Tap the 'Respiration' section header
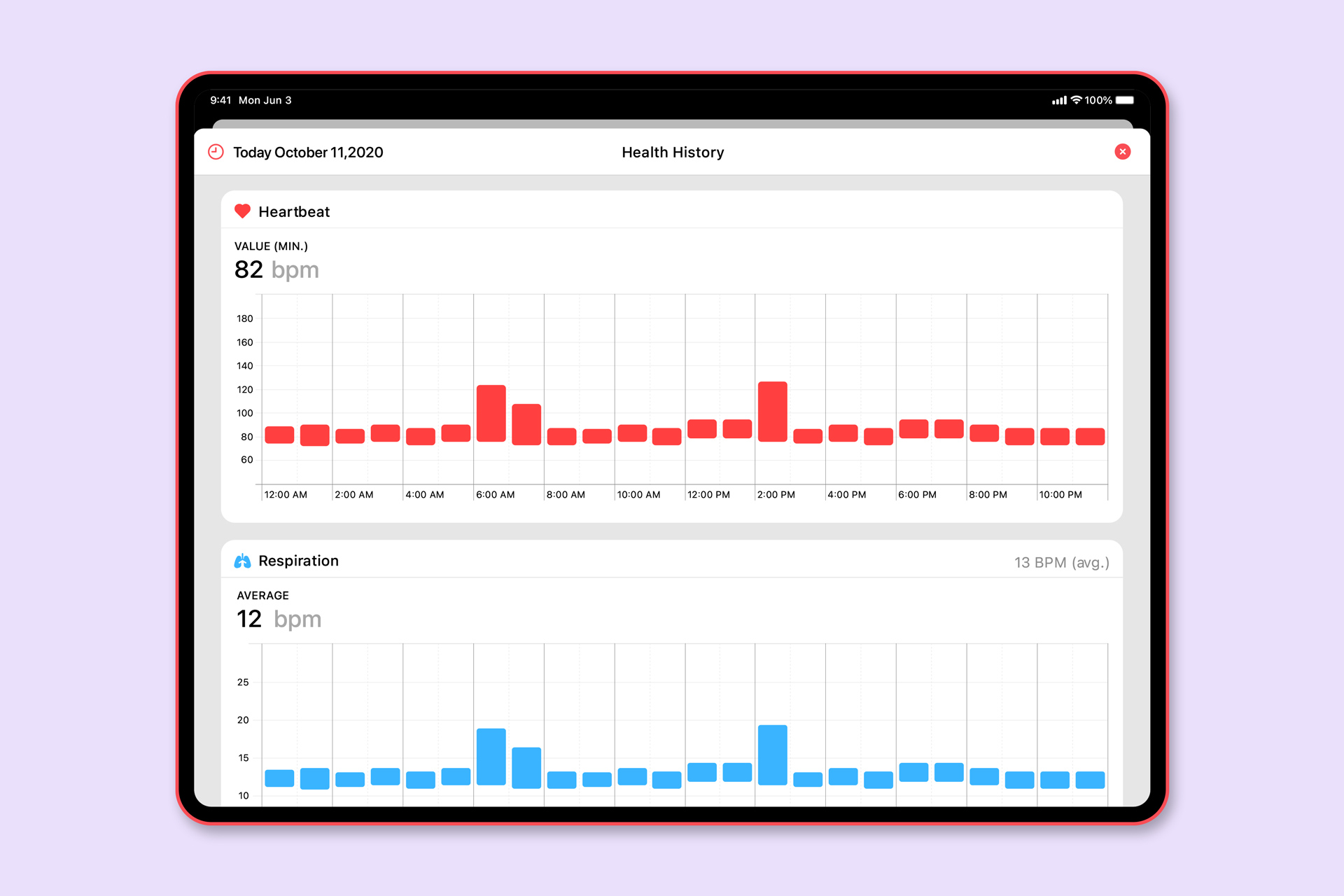Viewport: 1344px width, 896px height. pyautogui.click(x=298, y=561)
